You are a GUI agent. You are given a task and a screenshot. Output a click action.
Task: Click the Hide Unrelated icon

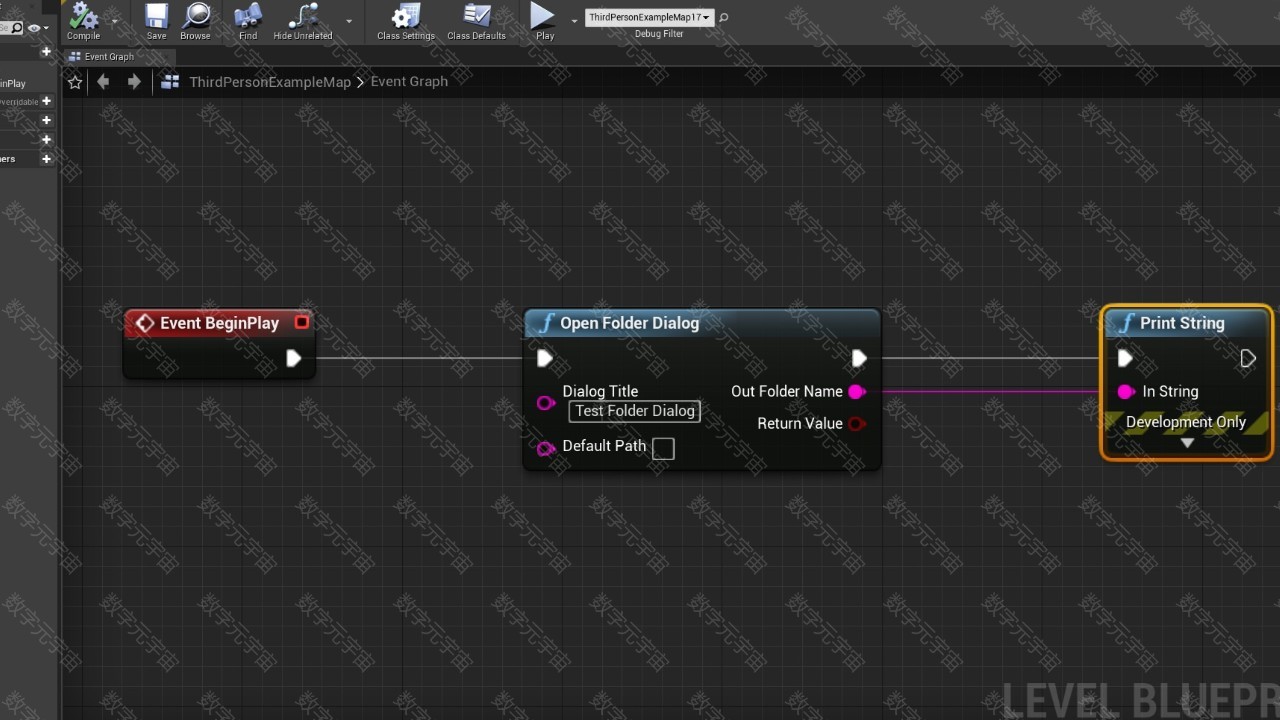pyautogui.click(x=302, y=17)
